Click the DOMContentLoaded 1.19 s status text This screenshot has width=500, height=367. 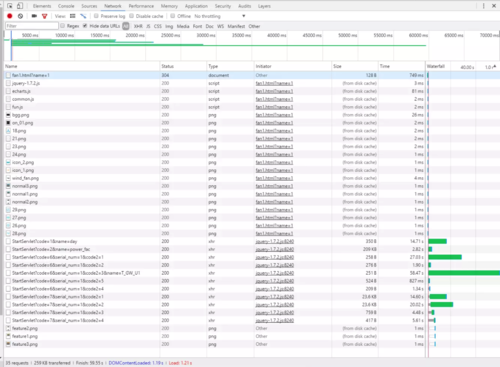click(136, 363)
